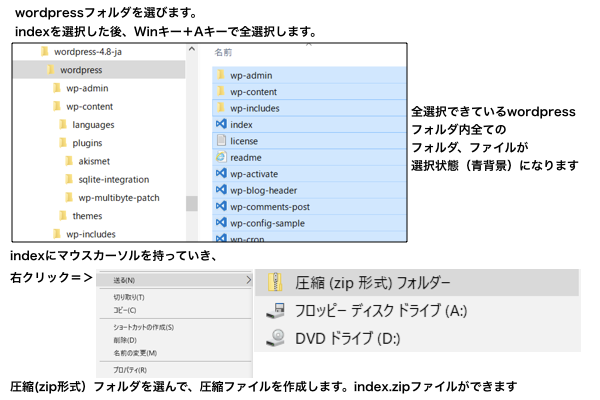Screen dimensions: 600x400
Task: Click the VS Code icon beside wp-comments-post
Action: point(221,206)
